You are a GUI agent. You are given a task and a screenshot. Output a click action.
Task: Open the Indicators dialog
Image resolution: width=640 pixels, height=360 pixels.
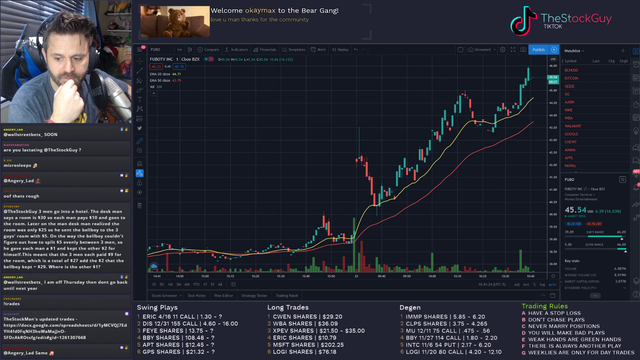coord(236,49)
